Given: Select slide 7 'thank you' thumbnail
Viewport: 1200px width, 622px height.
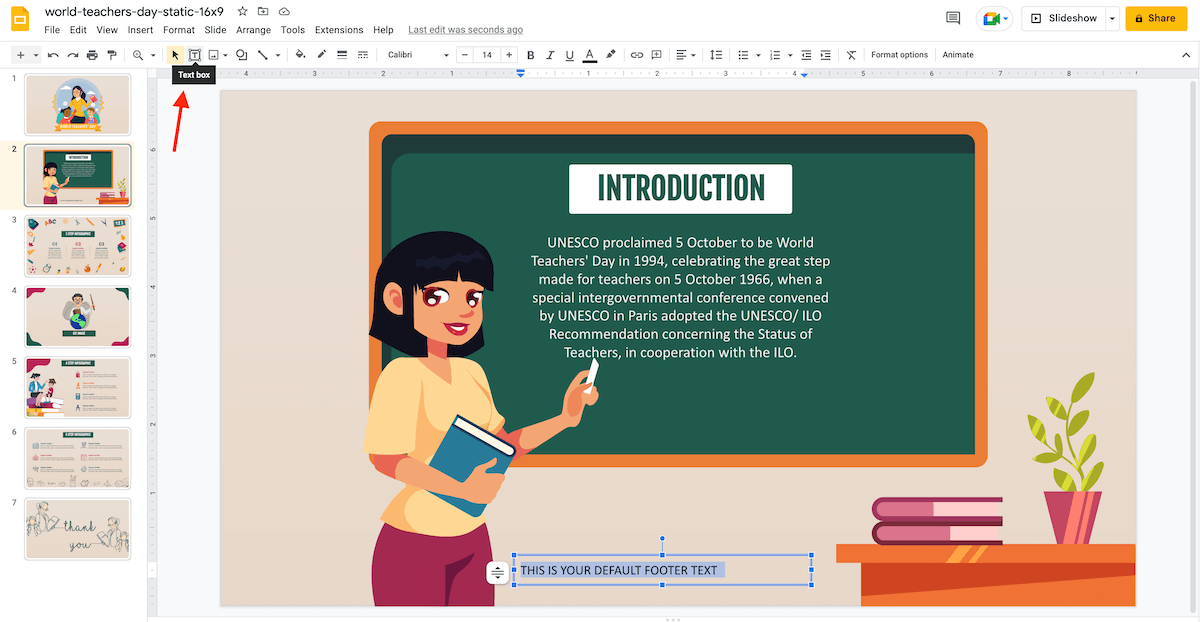Looking at the screenshot, I should tap(78, 528).
